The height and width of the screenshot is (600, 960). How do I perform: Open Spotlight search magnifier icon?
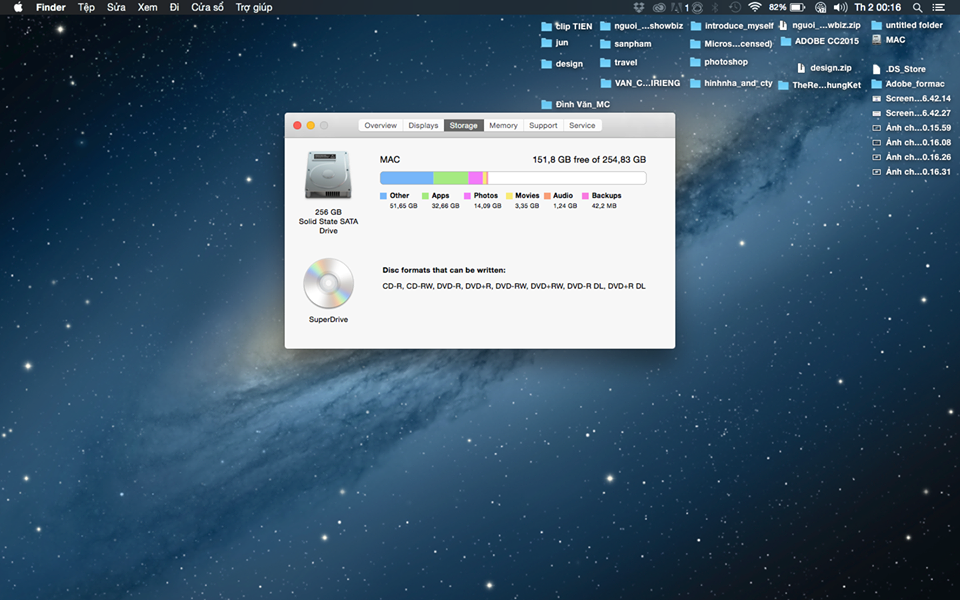[x=917, y=7]
